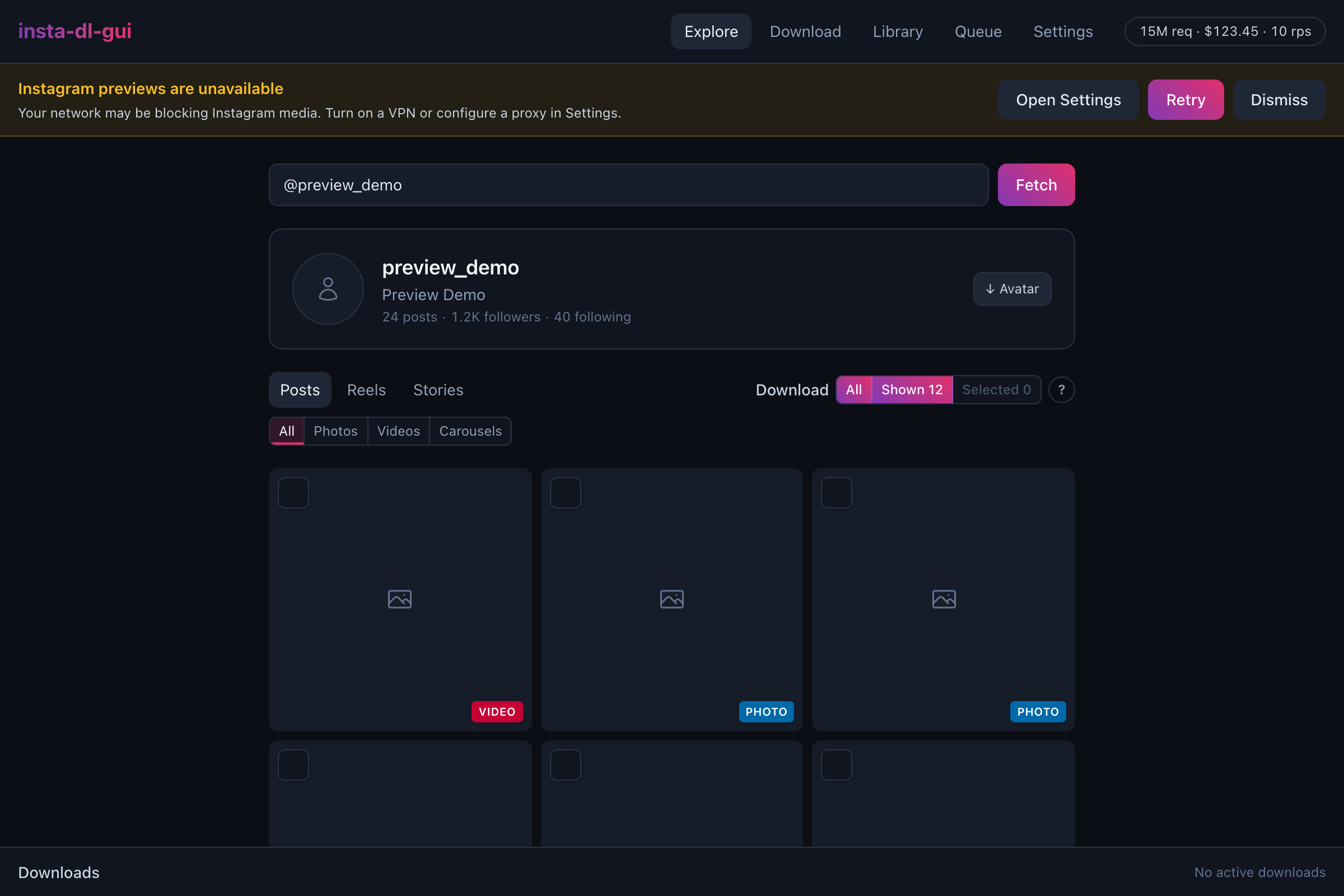
Task: Tick the checkbox on second-row middle card
Action: coord(565,764)
